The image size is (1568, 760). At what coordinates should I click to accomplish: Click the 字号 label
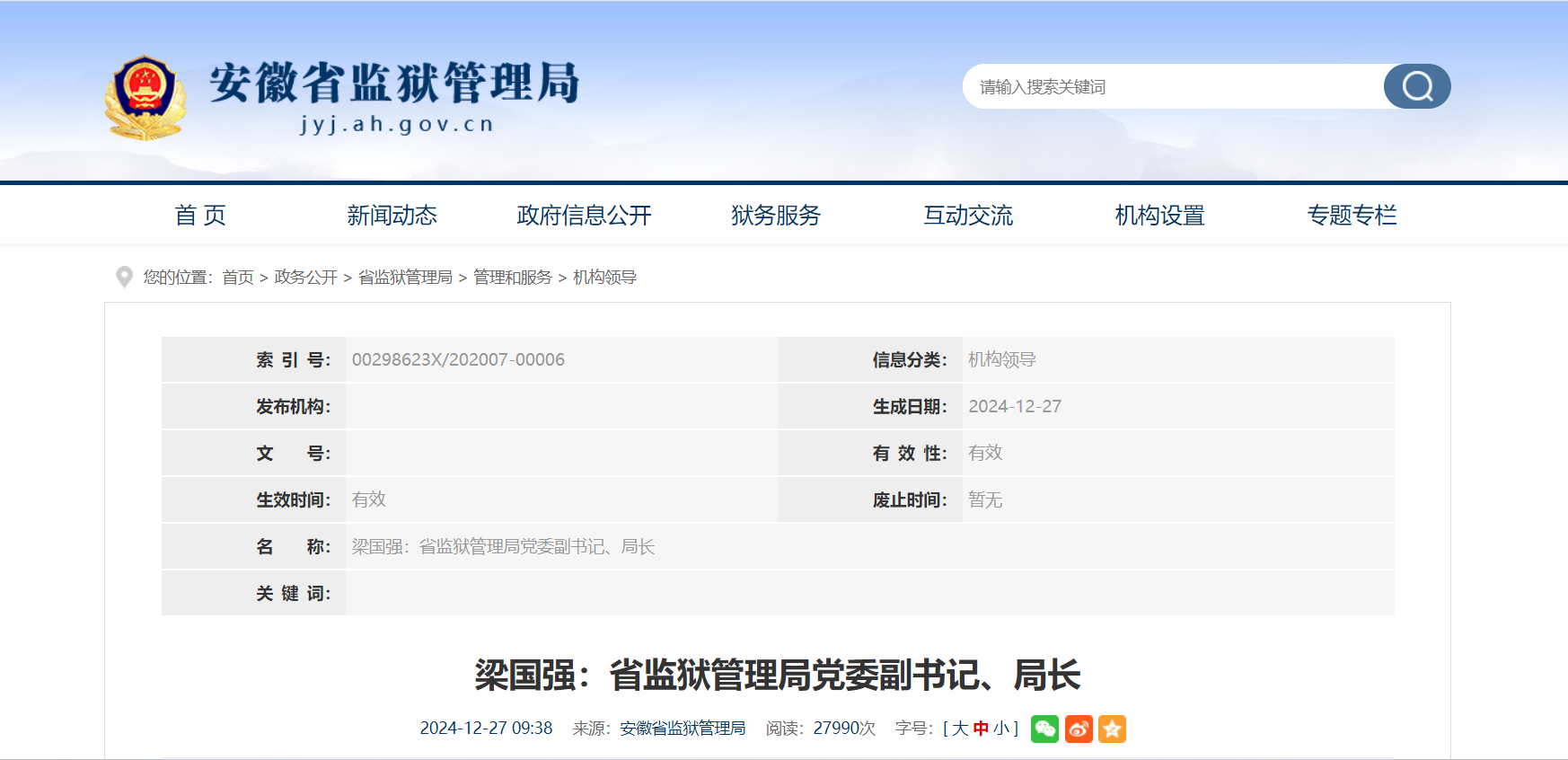tap(915, 729)
